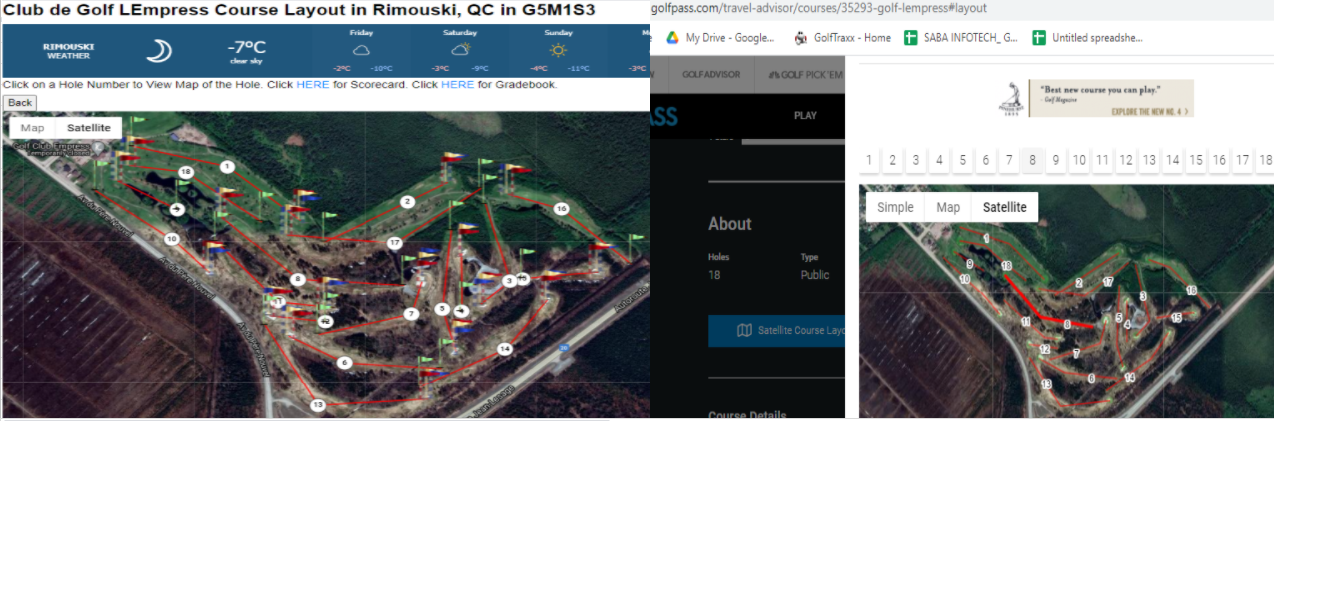Select hole 18 in GolfPass hole selector

pos(1265,160)
